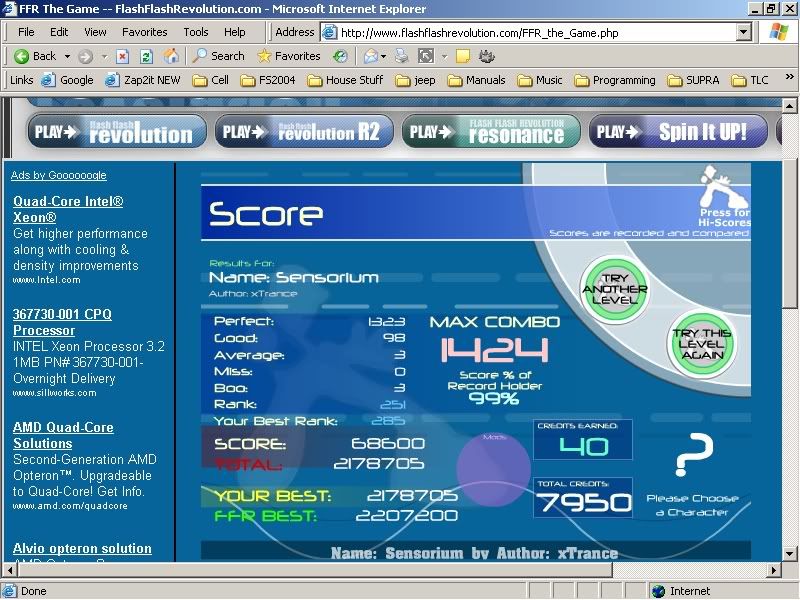Open the Tools menu

[196, 32]
